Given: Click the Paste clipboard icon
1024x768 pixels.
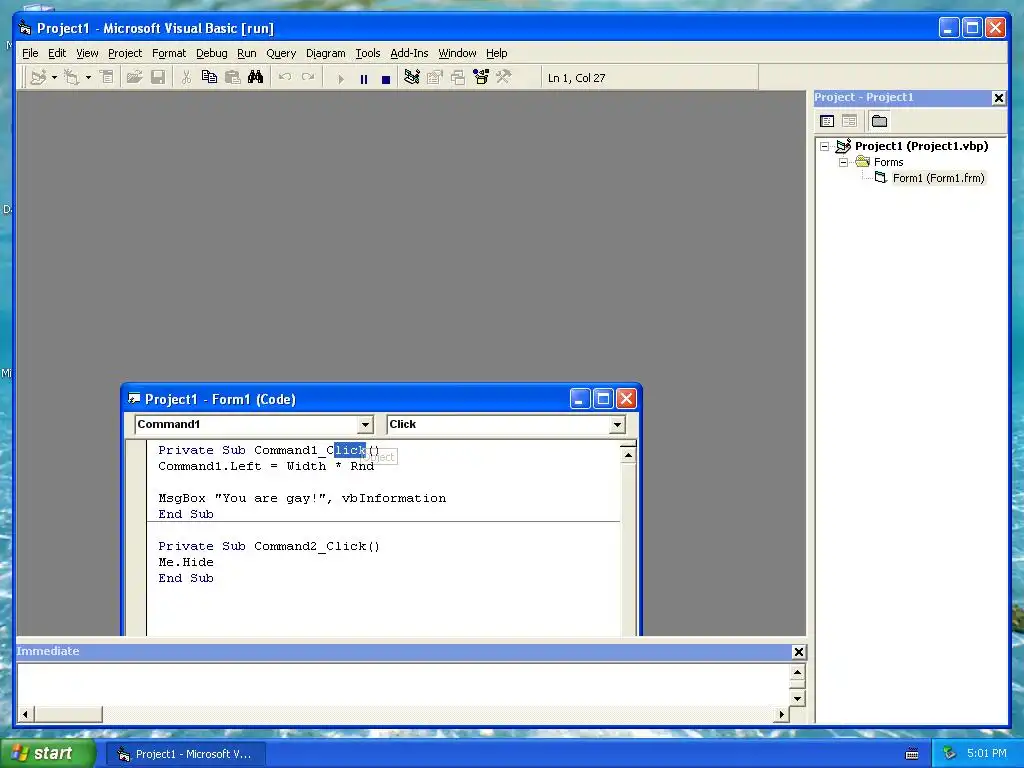Looking at the screenshot, I should coord(232,78).
